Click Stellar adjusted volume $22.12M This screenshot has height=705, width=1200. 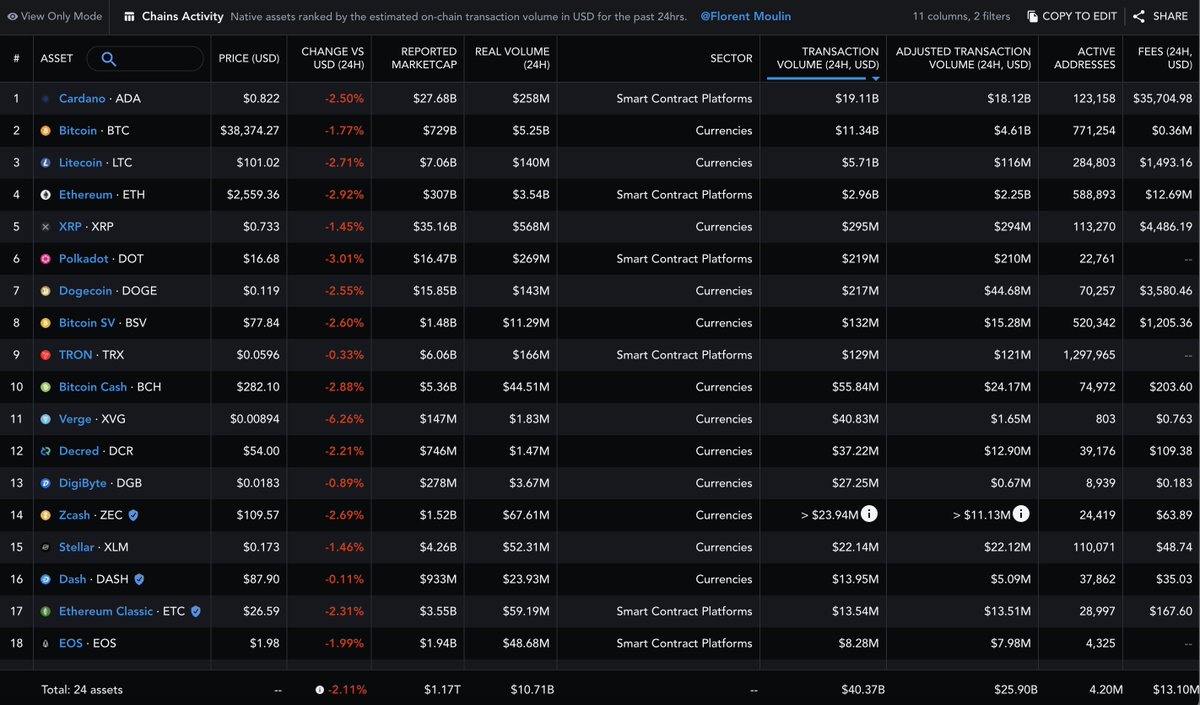1006,547
